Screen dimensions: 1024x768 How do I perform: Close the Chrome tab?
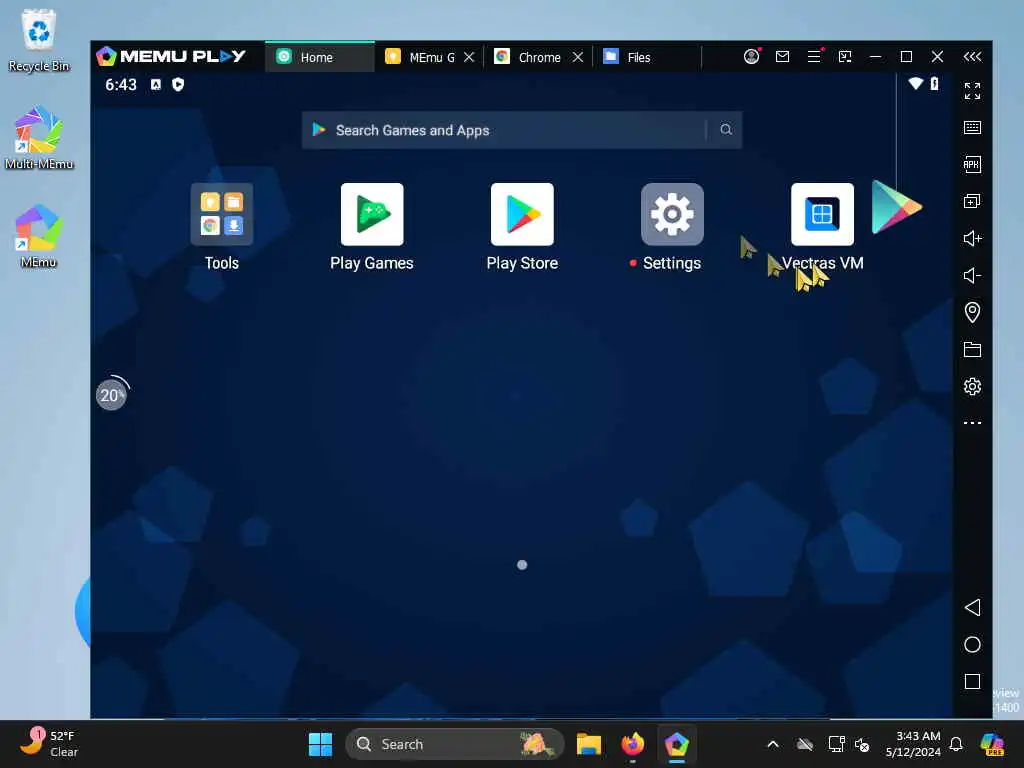pos(578,57)
